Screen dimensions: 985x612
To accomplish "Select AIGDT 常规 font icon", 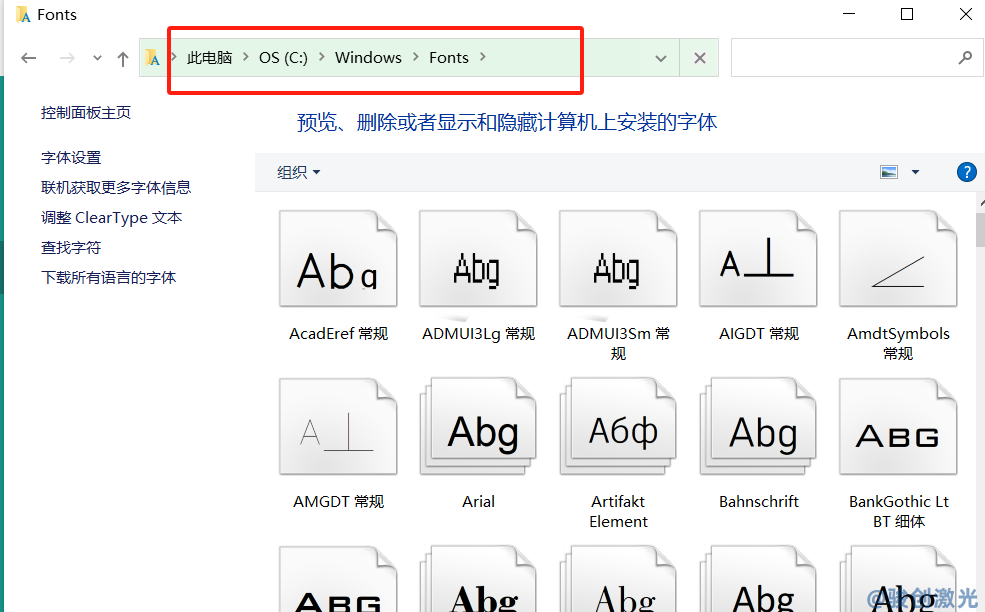I will point(758,258).
